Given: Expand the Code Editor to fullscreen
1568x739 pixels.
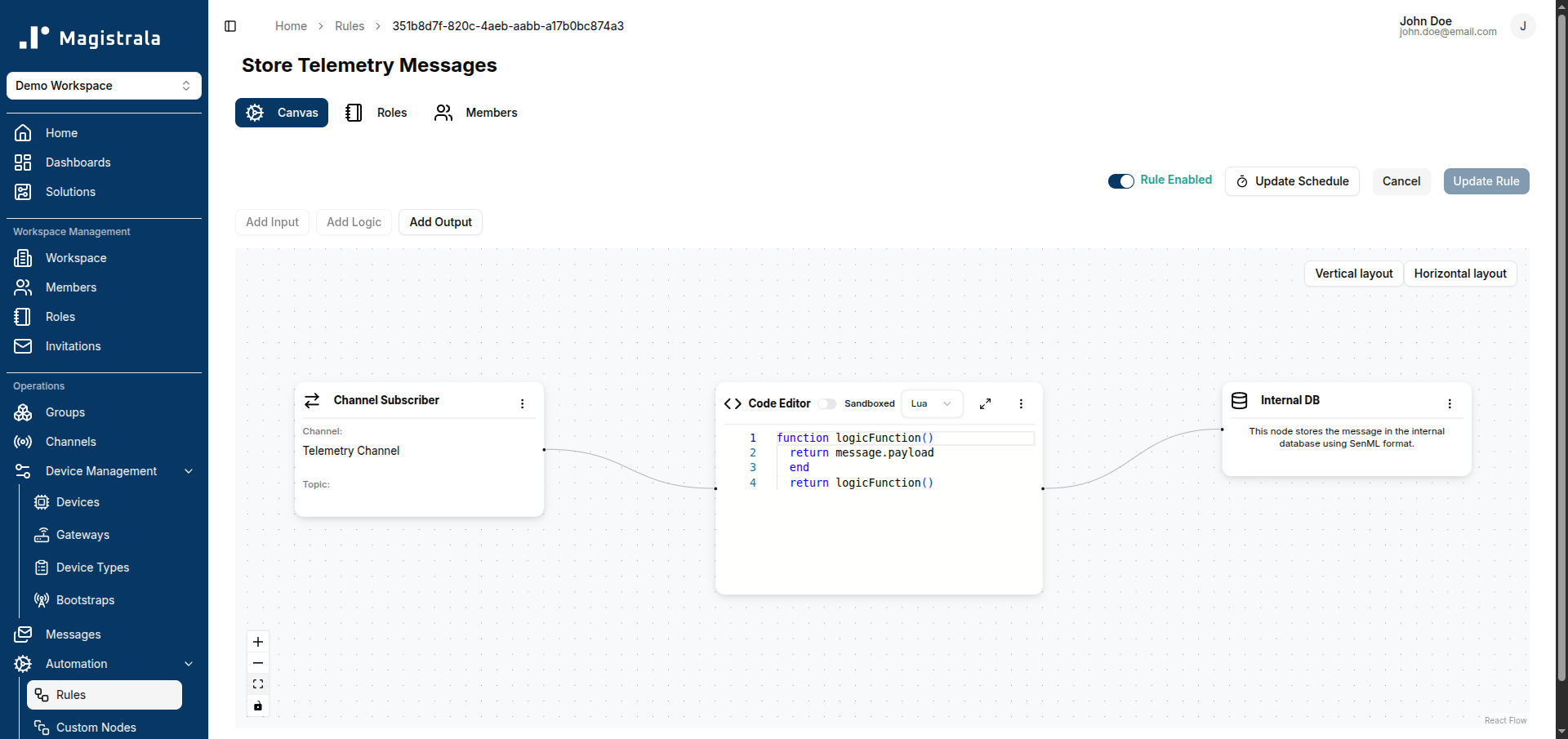Looking at the screenshot, I should (x=986, y=403).
